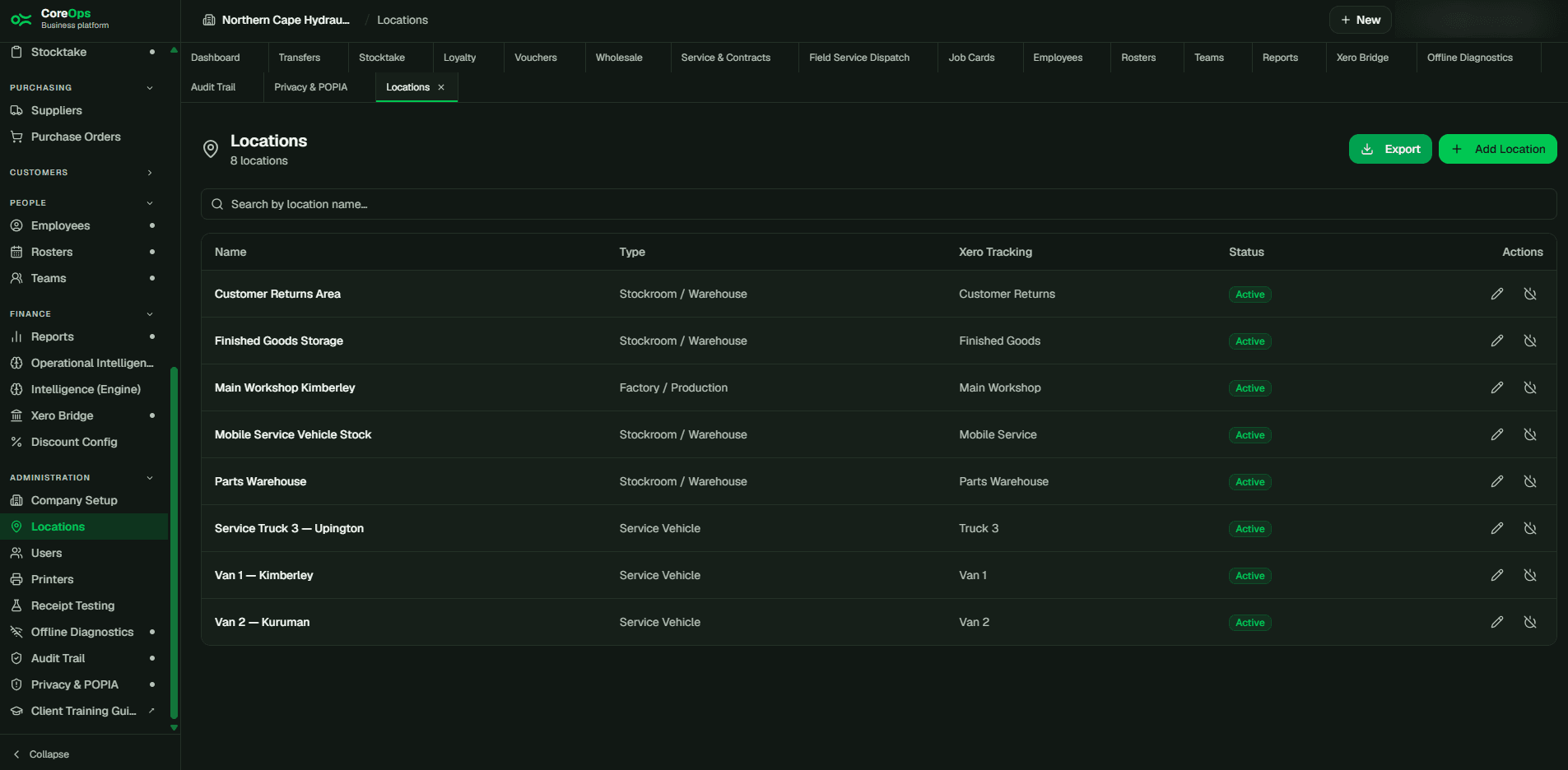Deactivate Van 2 — Kuruman icon
1568x770 pixels.
point(1530,622)
